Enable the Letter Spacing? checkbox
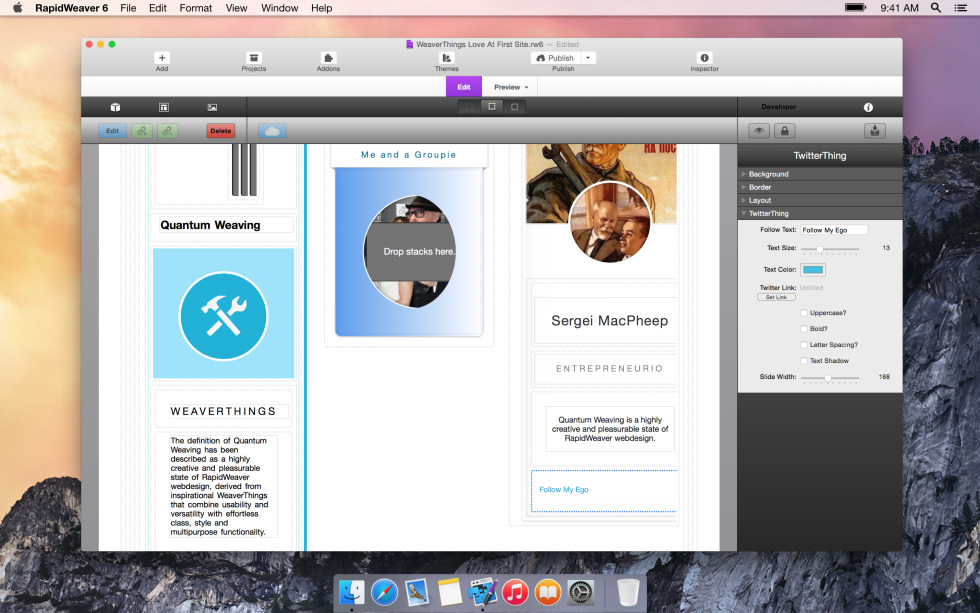 pos(804,344)
